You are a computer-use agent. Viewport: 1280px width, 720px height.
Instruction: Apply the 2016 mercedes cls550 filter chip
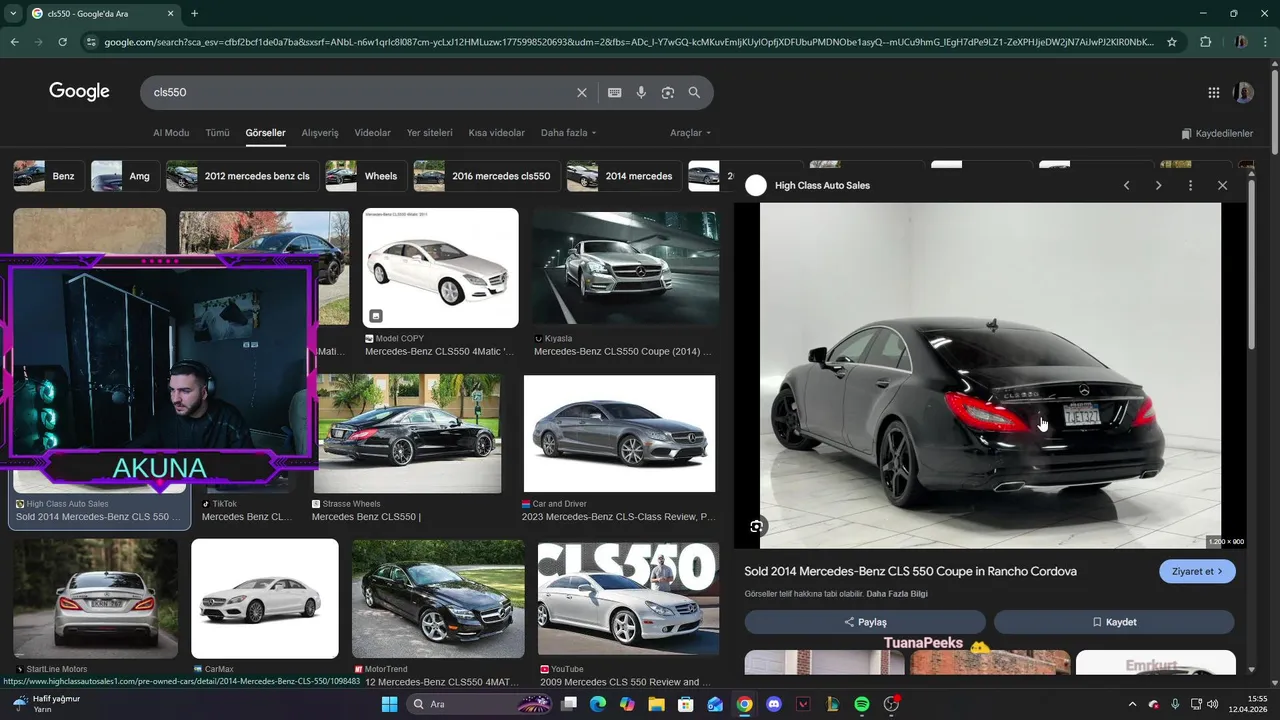(x=487, y=176)
